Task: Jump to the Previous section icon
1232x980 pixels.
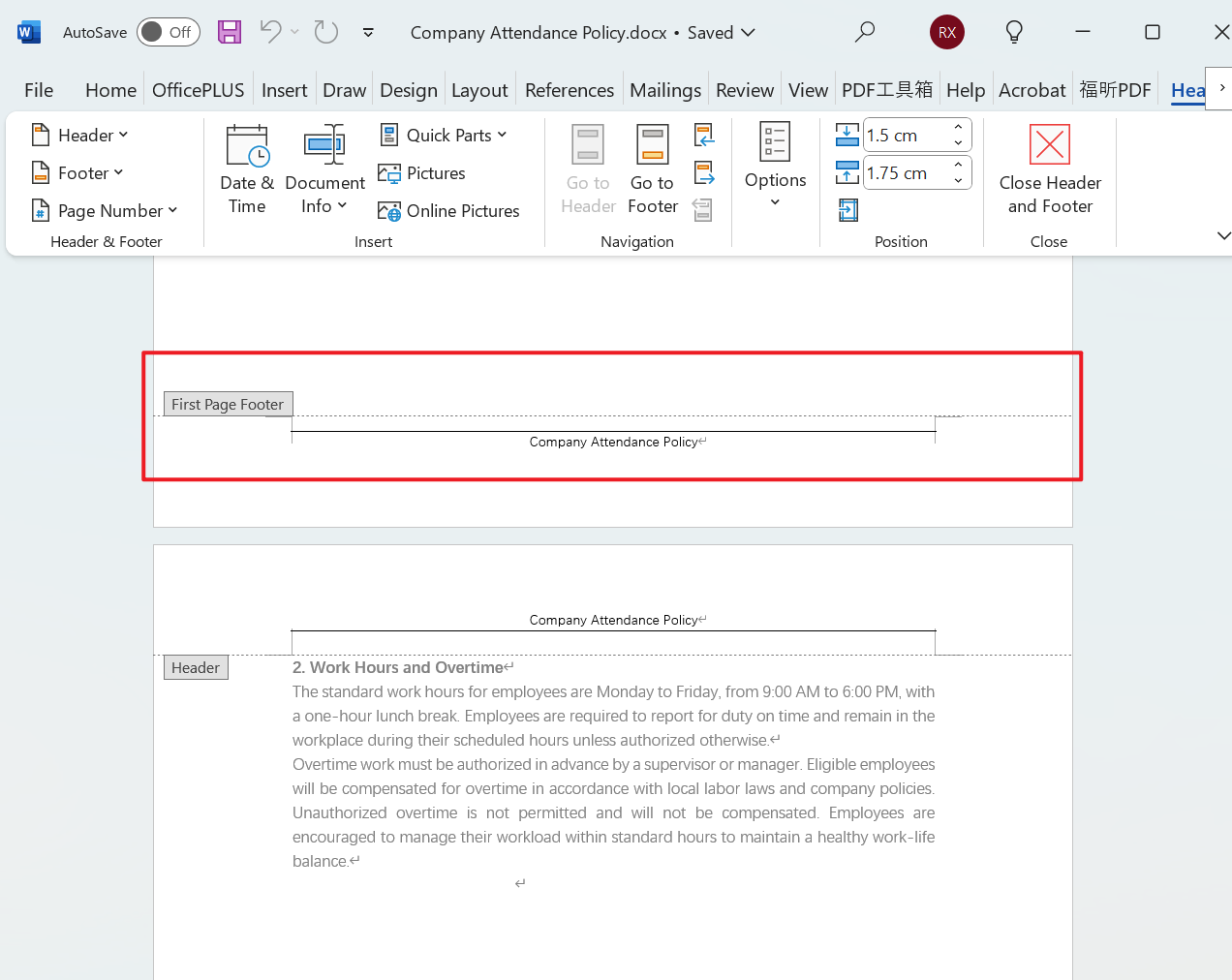Action: [x=704, y=136]
